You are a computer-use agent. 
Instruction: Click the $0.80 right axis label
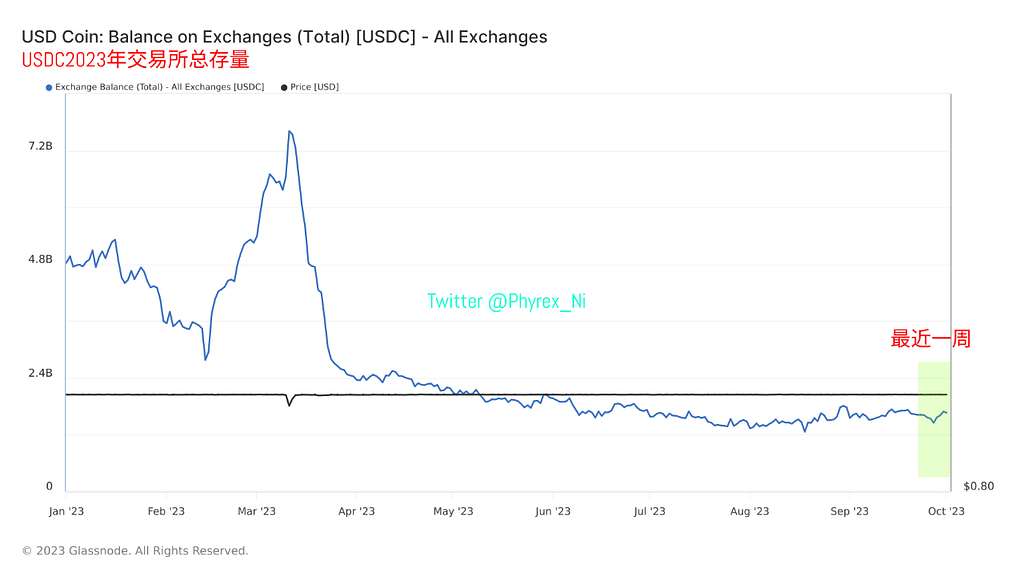pos(979,486)
